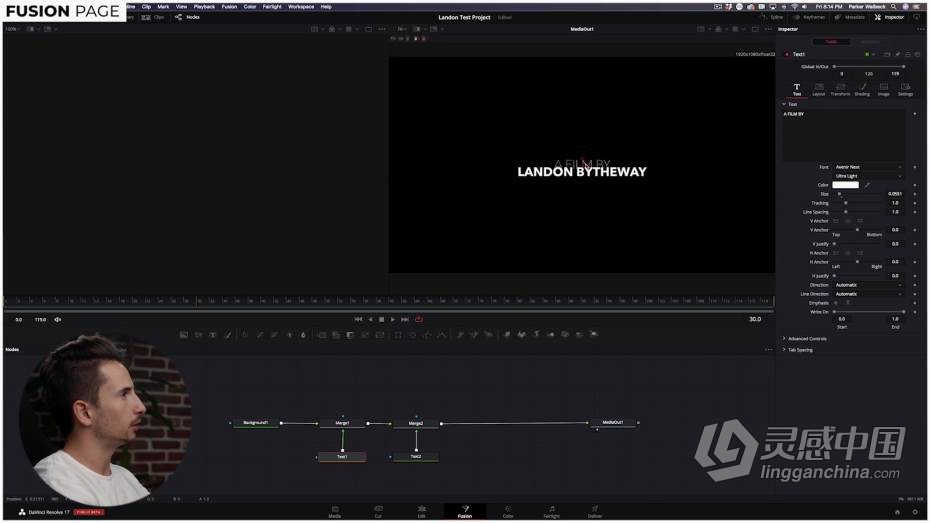Toggle the audio mute speaker icon

point(58,320)
